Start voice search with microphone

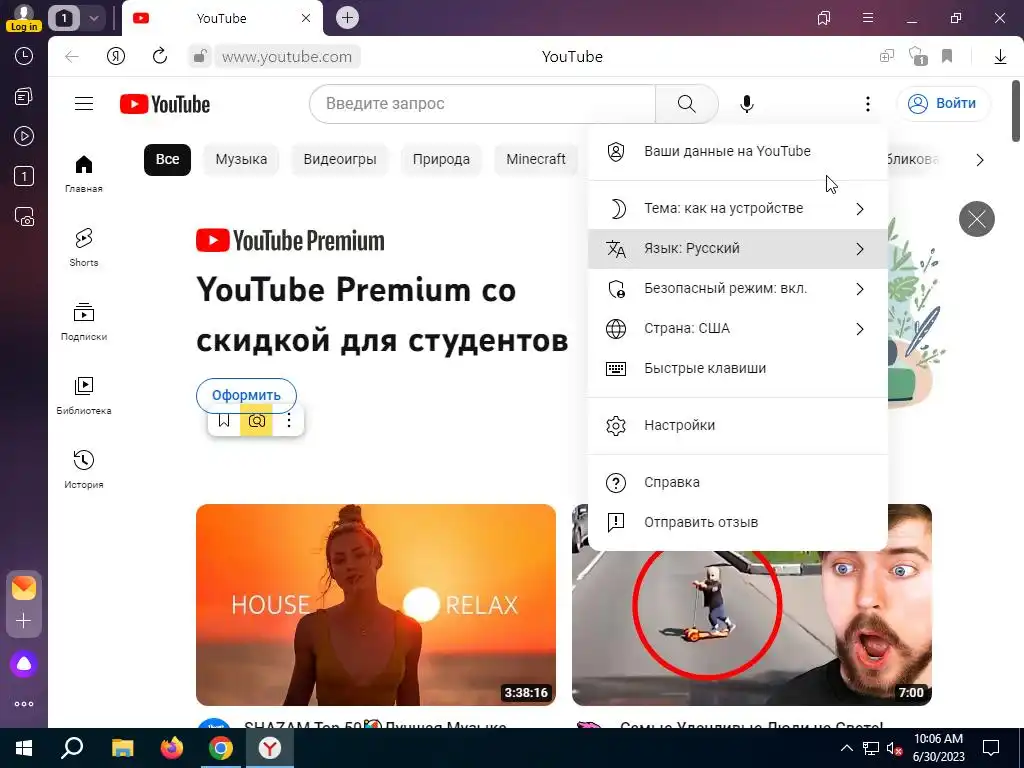tap(746, 104)
